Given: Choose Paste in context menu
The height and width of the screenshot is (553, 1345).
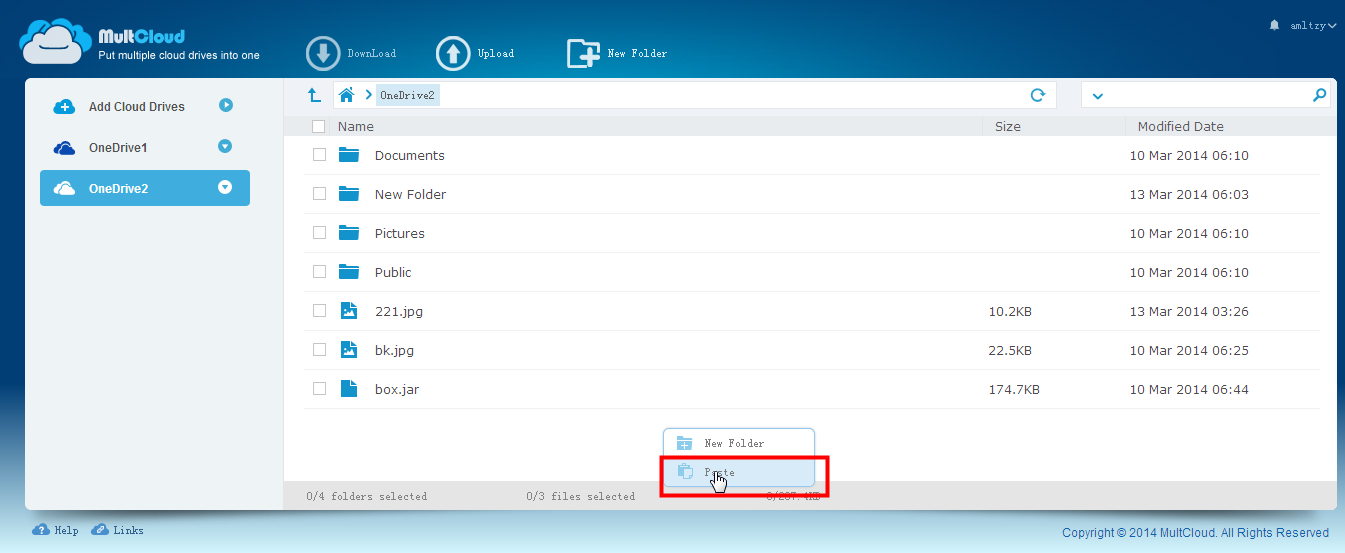Looking at the screenshot, I should [x=739, y=472].
